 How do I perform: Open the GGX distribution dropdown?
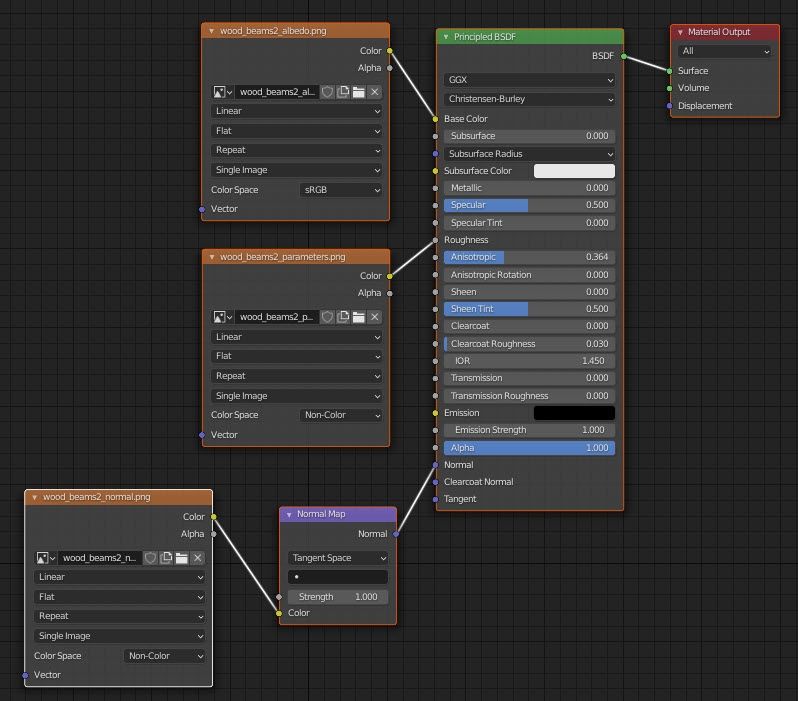(x=529, y=80)
